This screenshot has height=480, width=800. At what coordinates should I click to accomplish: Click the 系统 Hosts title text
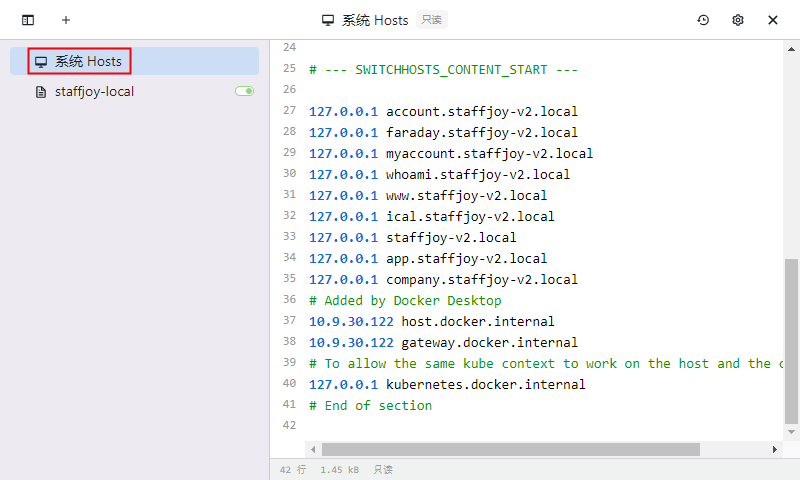[375, 20]
